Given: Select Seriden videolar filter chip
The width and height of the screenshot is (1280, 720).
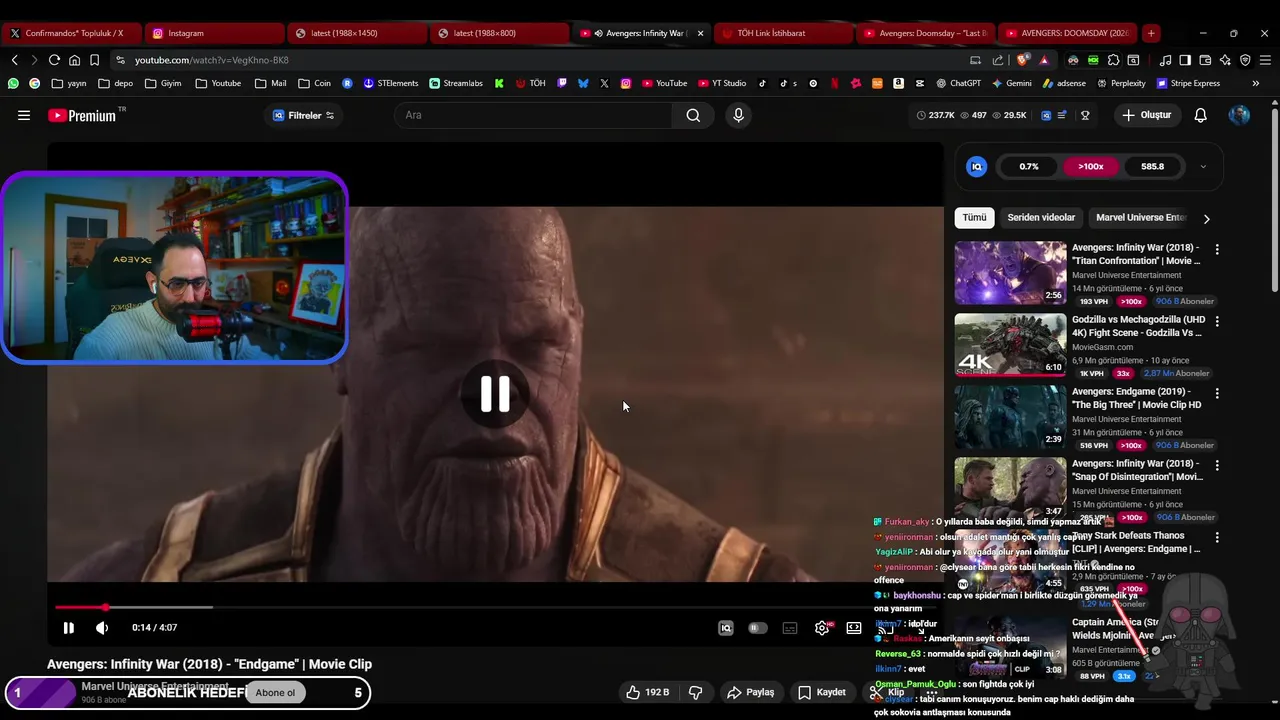Looking at the screenshot, I should [1041, 217].
